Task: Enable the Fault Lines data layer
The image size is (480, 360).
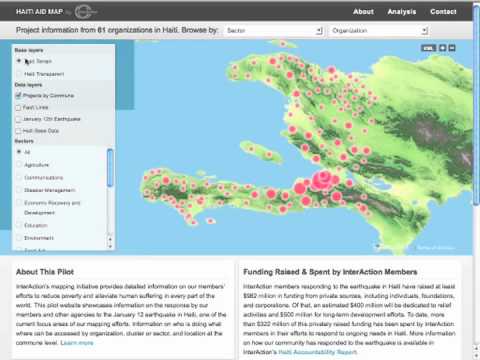Action: (x=18, y=108)
